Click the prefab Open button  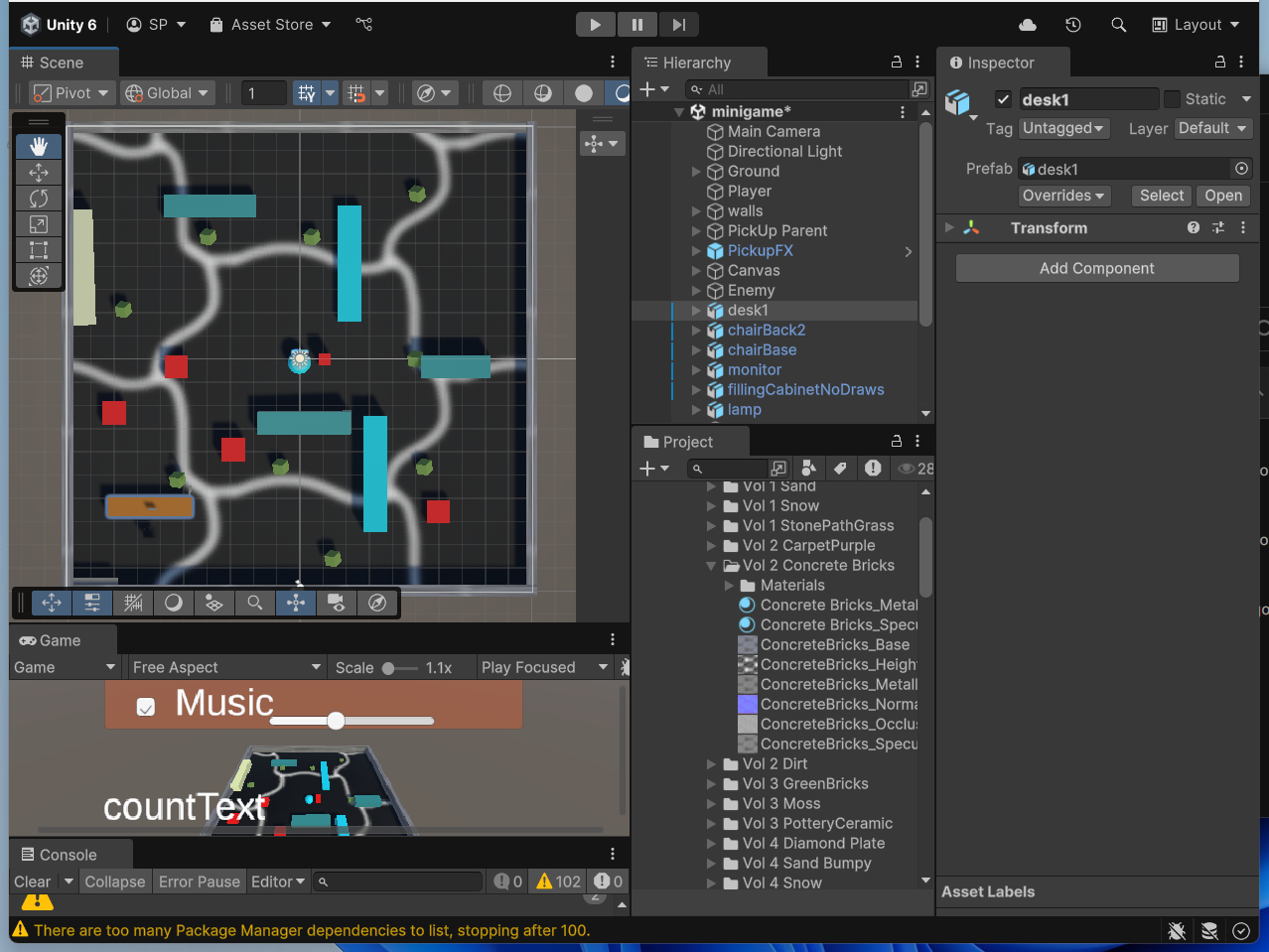point(1223,196)
